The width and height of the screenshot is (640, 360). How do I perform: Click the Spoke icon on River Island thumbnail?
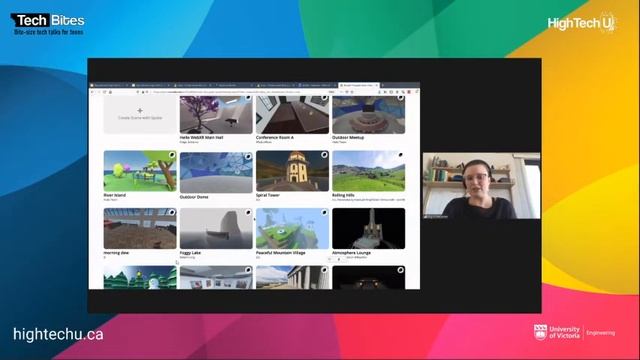(x=172, y=155)
